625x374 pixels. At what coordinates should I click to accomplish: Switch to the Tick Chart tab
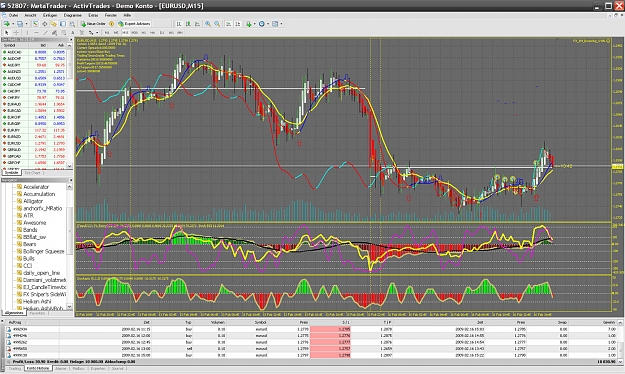(x=32, y=173)
